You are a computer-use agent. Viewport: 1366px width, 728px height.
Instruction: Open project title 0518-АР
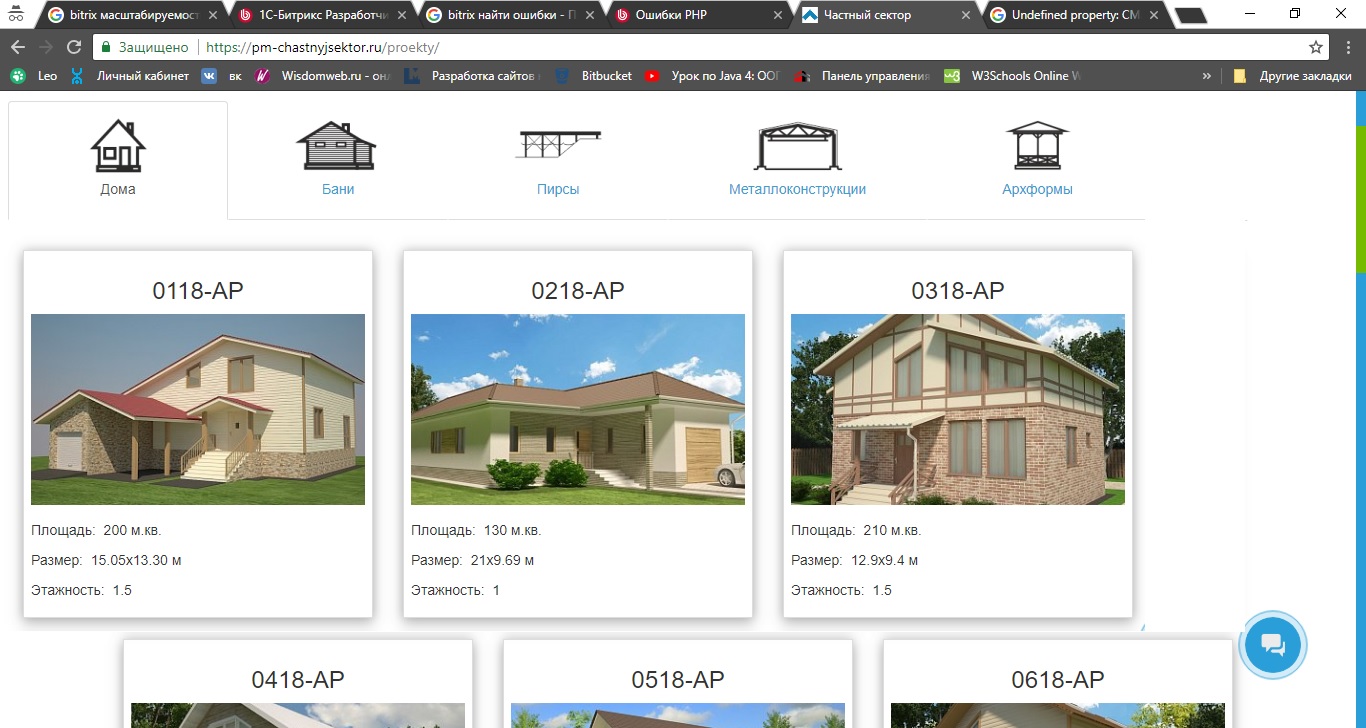tap(678, 679)
